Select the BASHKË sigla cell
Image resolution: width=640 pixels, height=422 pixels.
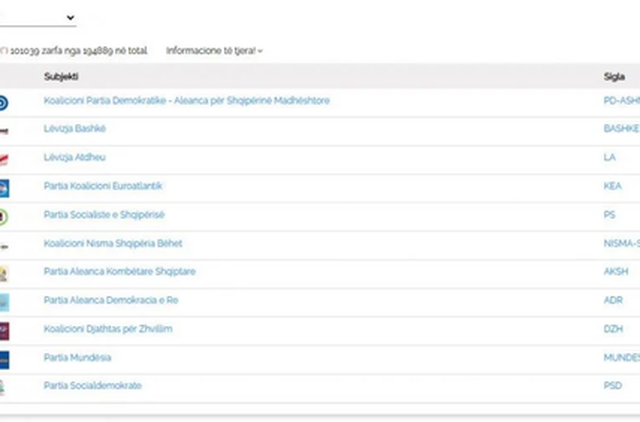622,129
